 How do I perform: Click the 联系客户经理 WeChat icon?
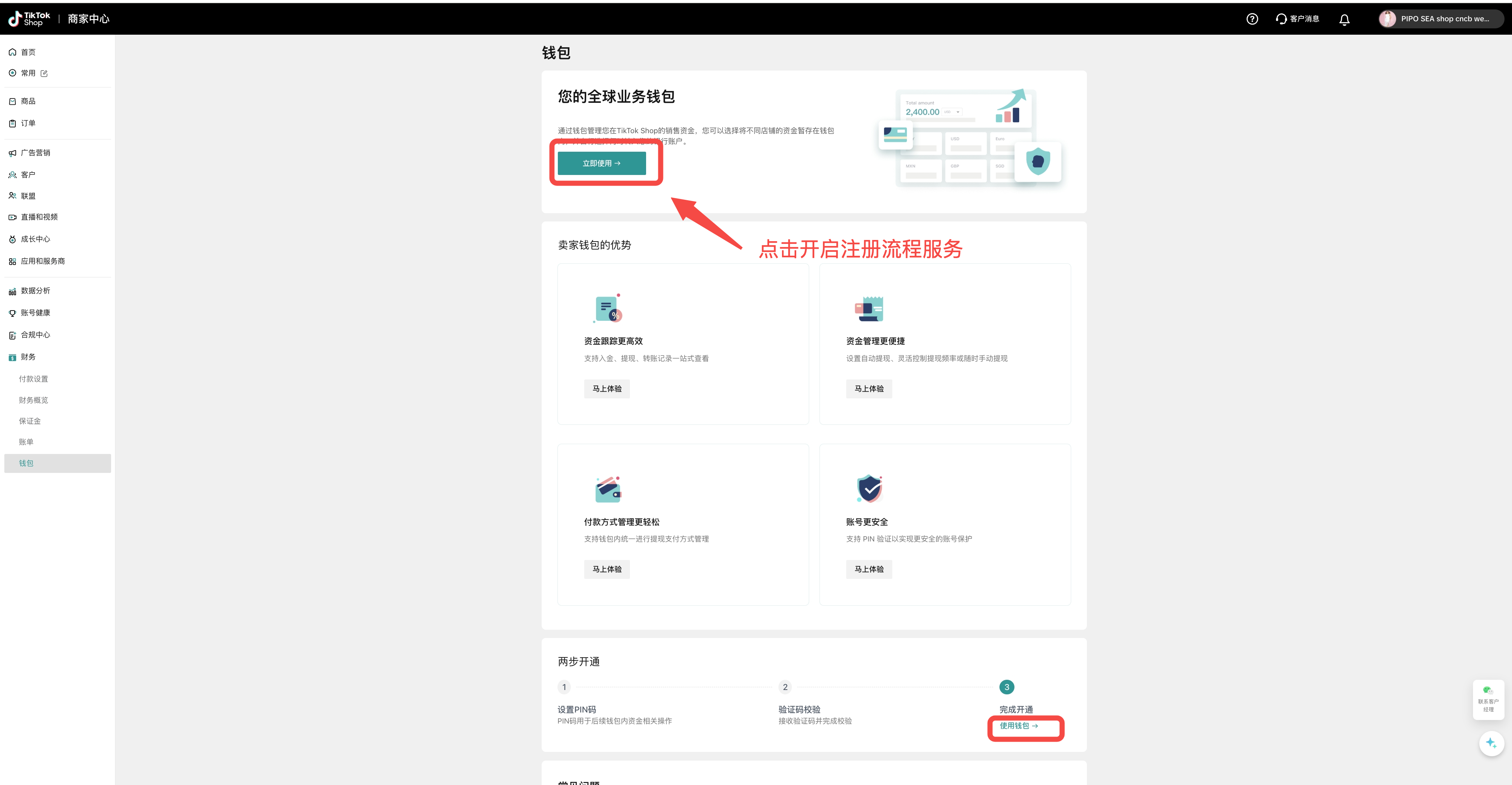click(1488, 690)
